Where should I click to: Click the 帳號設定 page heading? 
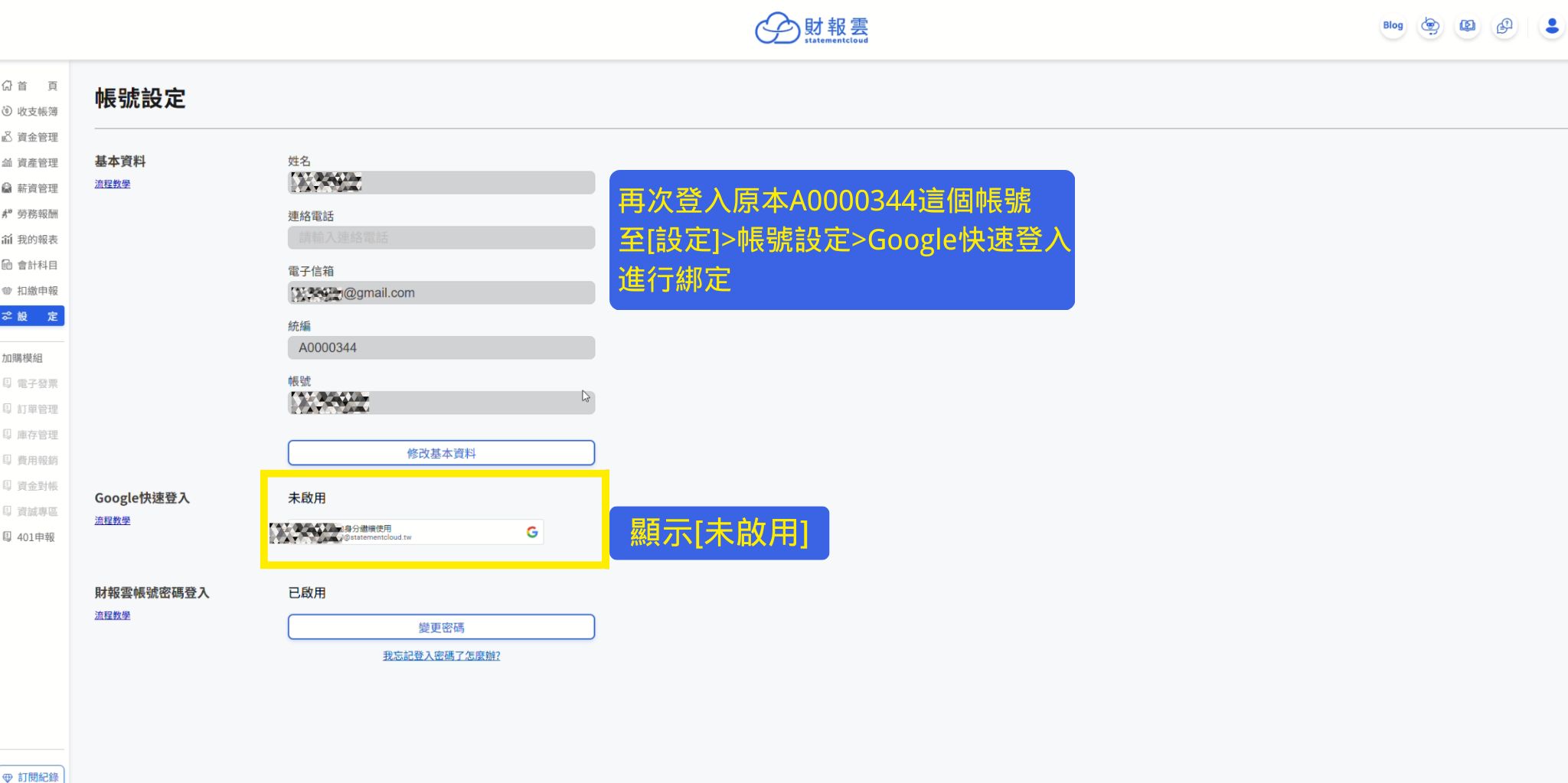tap(140, 99)
